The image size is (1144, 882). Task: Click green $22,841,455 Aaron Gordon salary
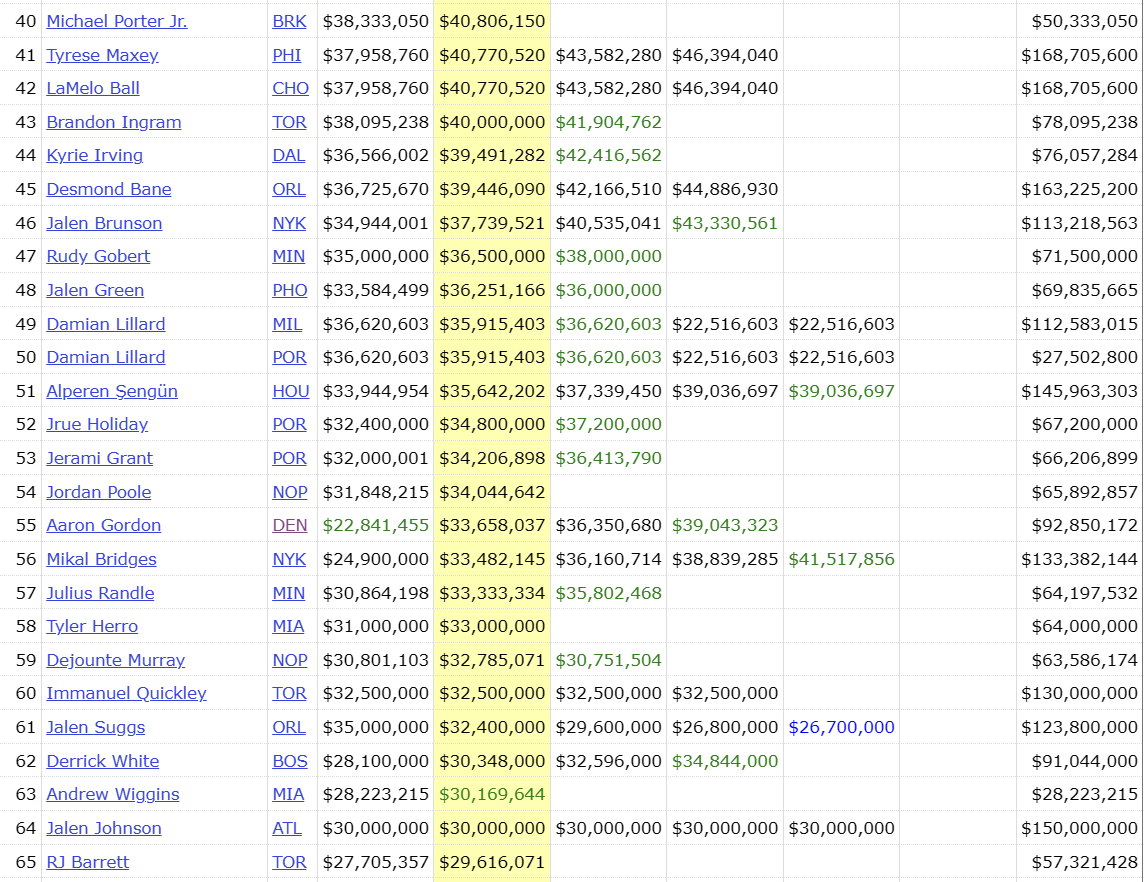pyautogui.click(x=376, y=525)
